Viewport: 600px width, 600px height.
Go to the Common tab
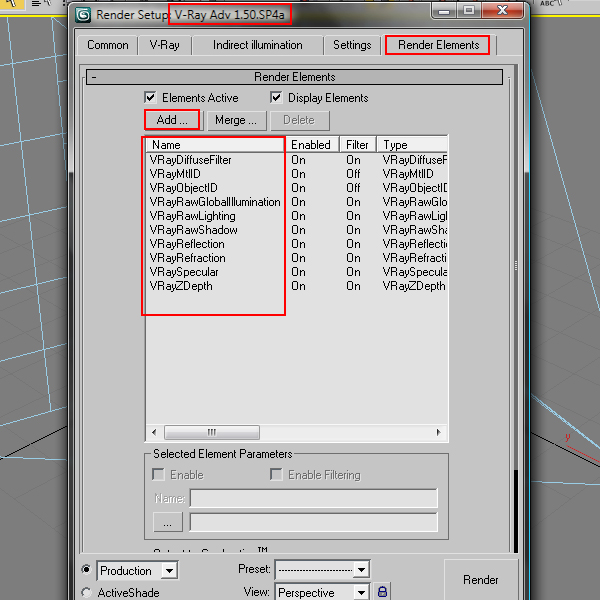(x=108, y=45)
